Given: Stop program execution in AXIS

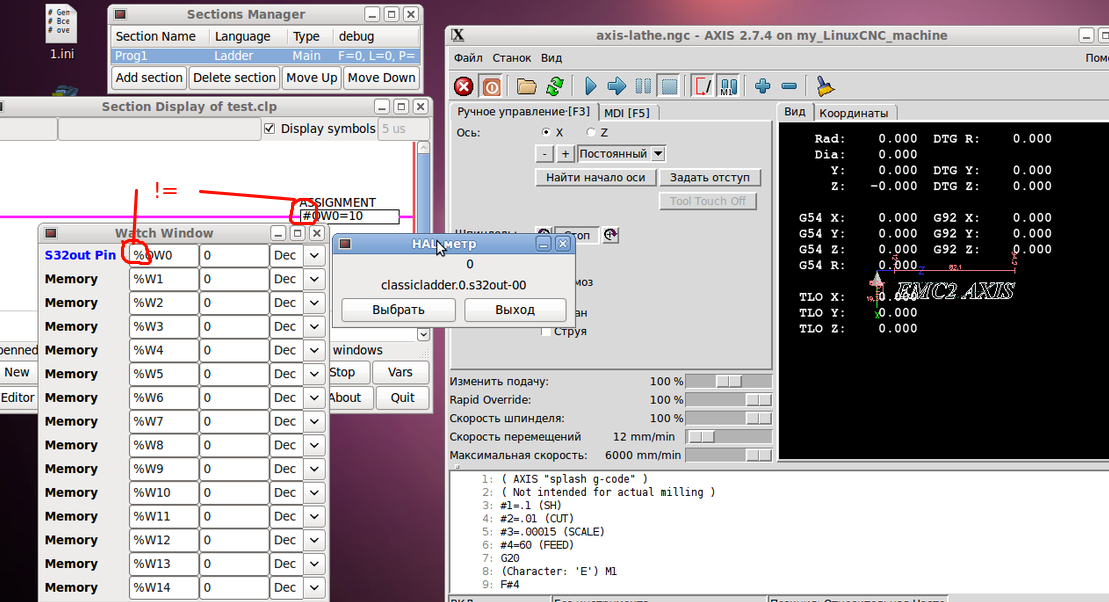Looking at the screenshot, I should (x=669, y=86).
